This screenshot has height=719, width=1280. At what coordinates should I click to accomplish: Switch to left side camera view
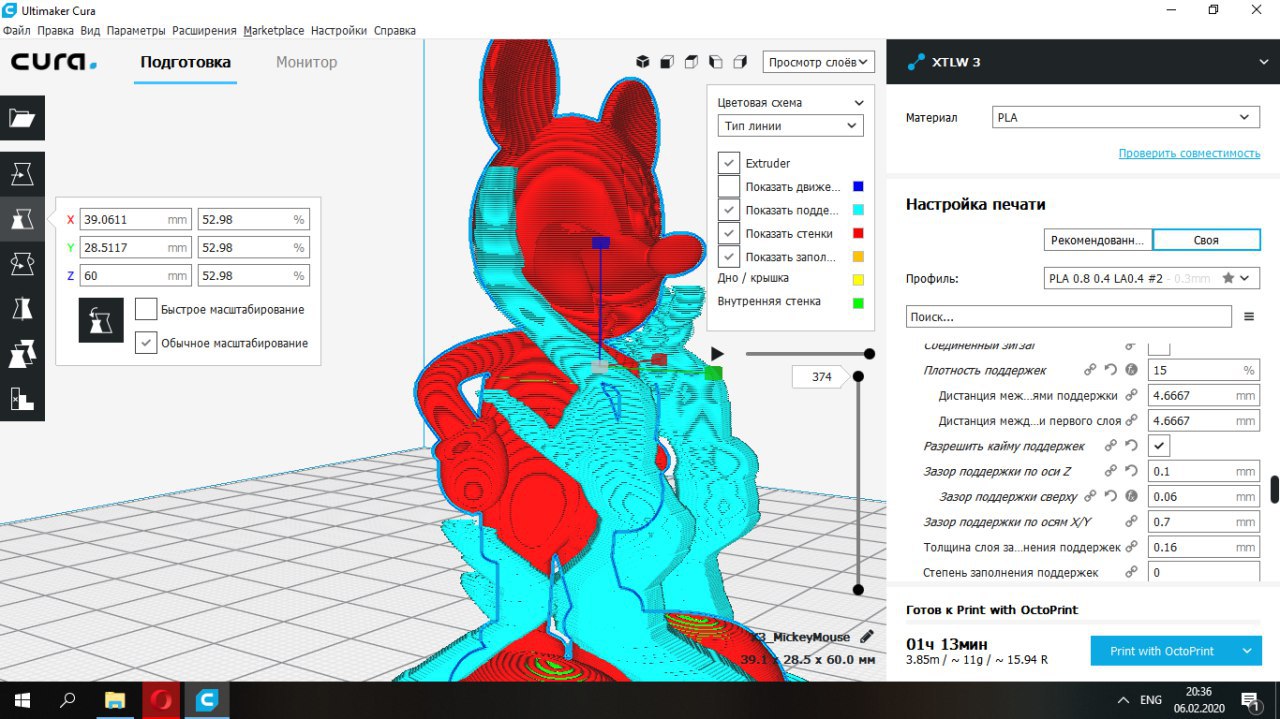click(x=715, y=62)
